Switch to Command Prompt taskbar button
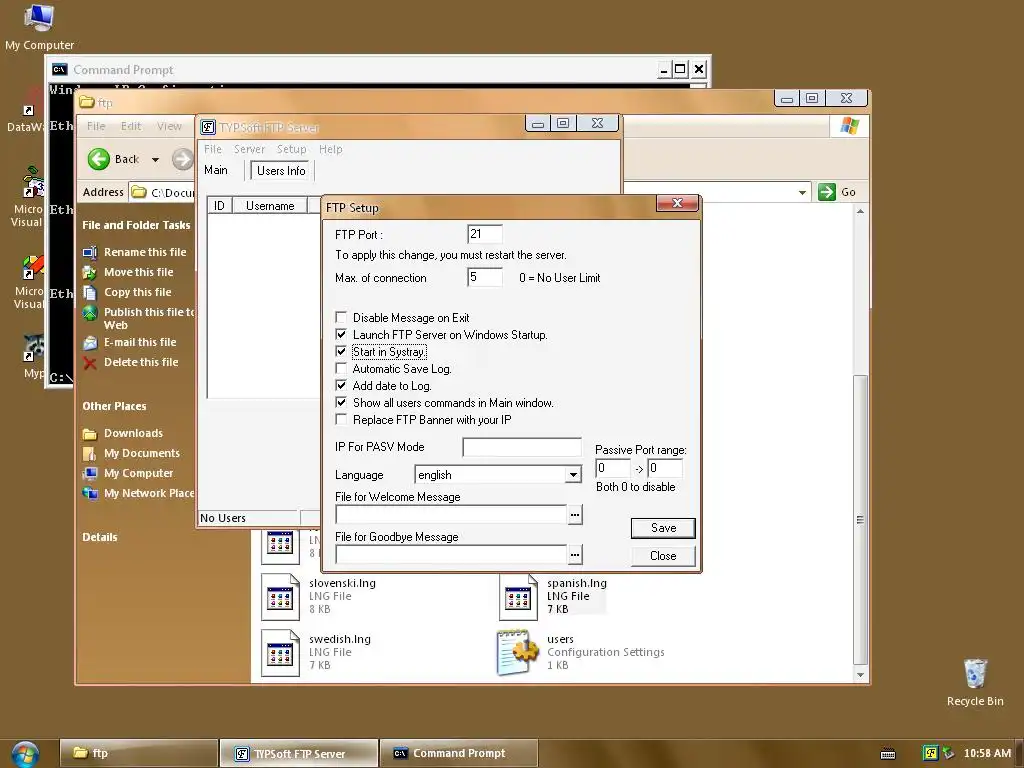This screenshot has width=1024, height=768. 459,753
